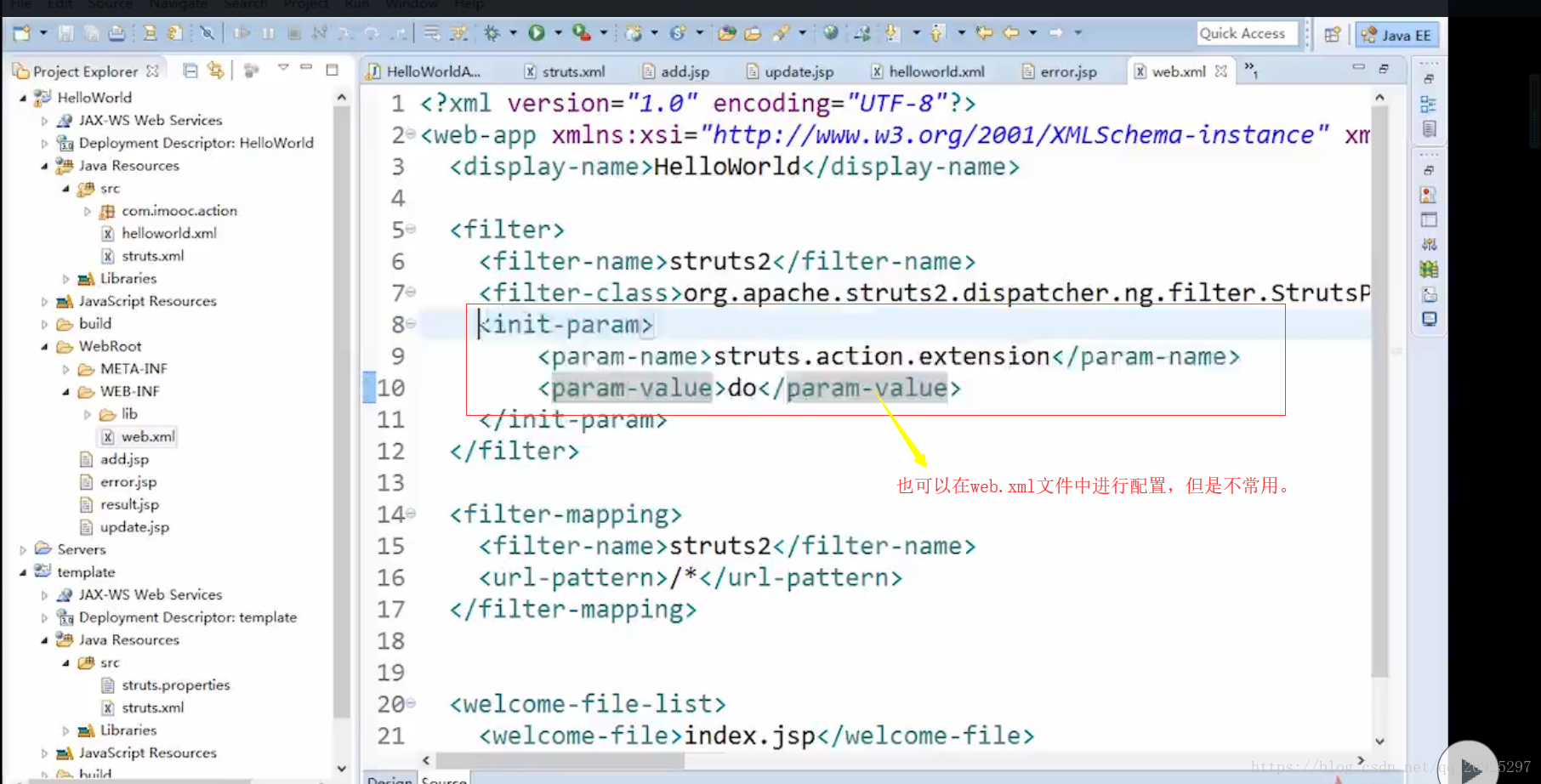This screenshot has width=1541, height=784.
Task: Switch to the HelloWorldA... editor tab
Action: pyautogui.click(x=424, y=71)
